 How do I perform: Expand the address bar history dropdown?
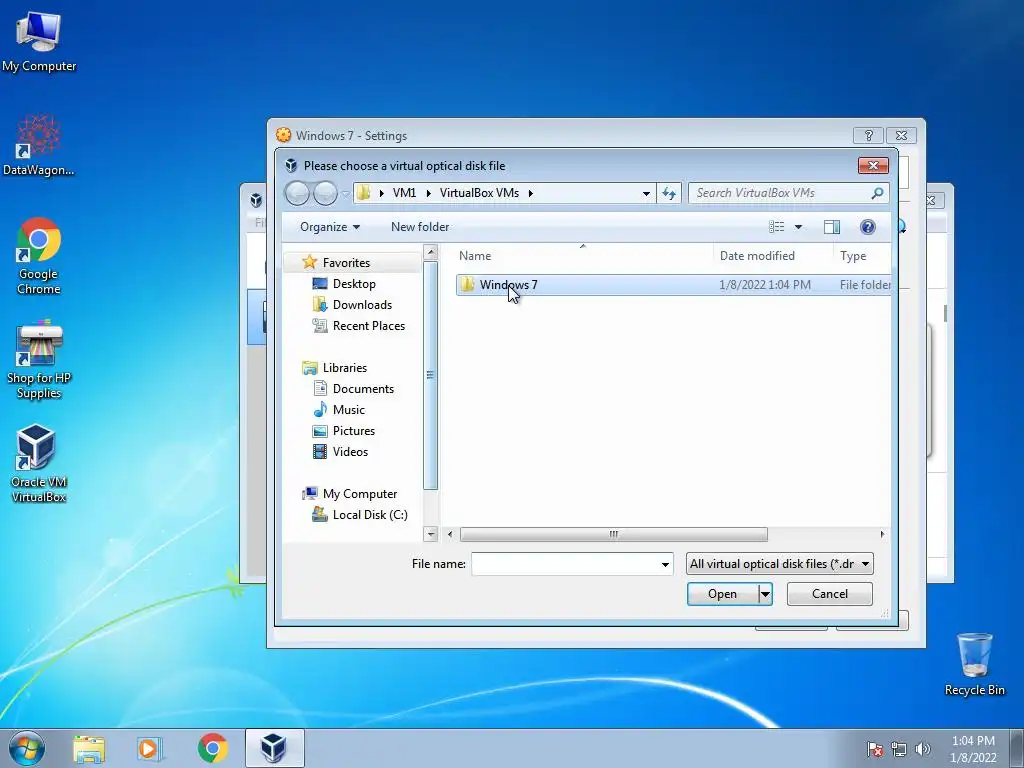click(x=646, y=193)
